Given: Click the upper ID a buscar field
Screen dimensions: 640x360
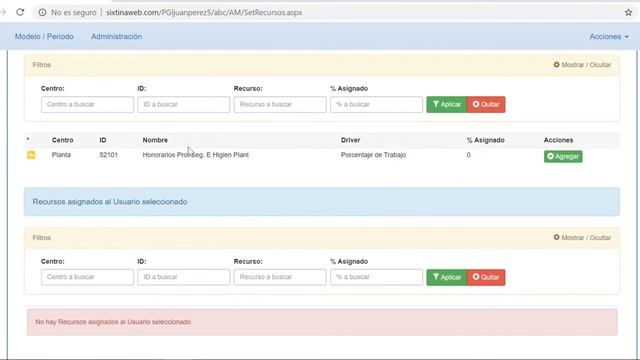Looking at the screenshot, I should (184, 104).
